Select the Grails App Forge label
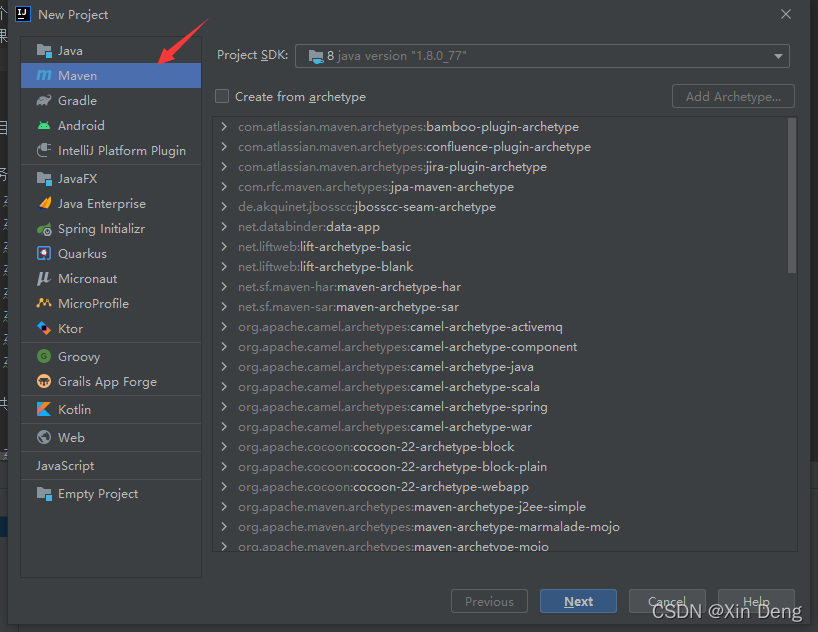Image resolution: width=818 pixels, height=632 pixels. [107, 382]
